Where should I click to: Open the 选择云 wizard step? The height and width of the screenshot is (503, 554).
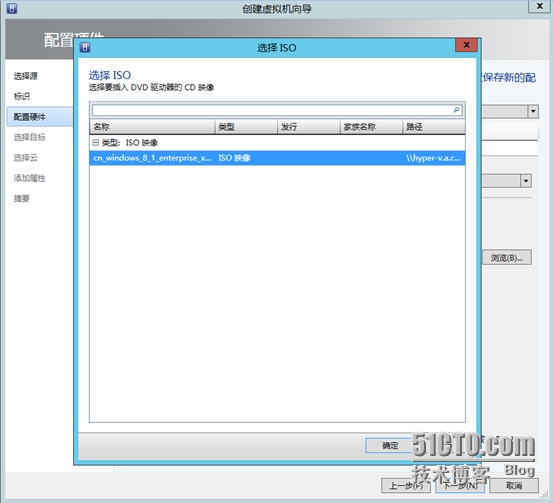pyautogui.click(x=25, y=158)
